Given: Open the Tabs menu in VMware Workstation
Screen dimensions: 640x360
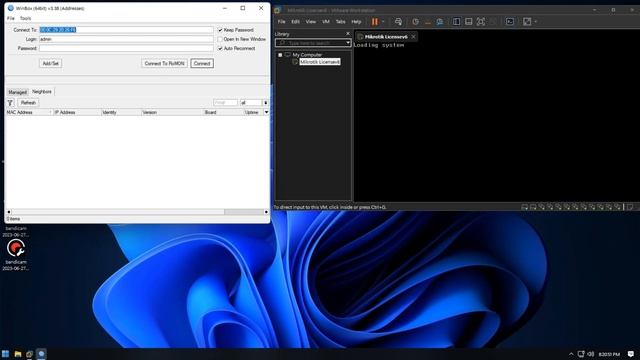Looking at the screenshot, I should point(340,22).
